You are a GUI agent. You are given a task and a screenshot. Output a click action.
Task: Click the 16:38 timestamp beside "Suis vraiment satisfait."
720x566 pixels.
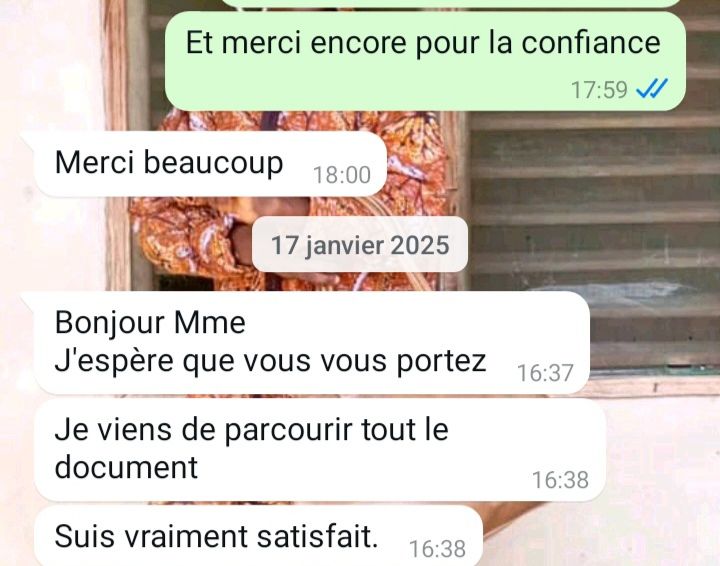437,549
